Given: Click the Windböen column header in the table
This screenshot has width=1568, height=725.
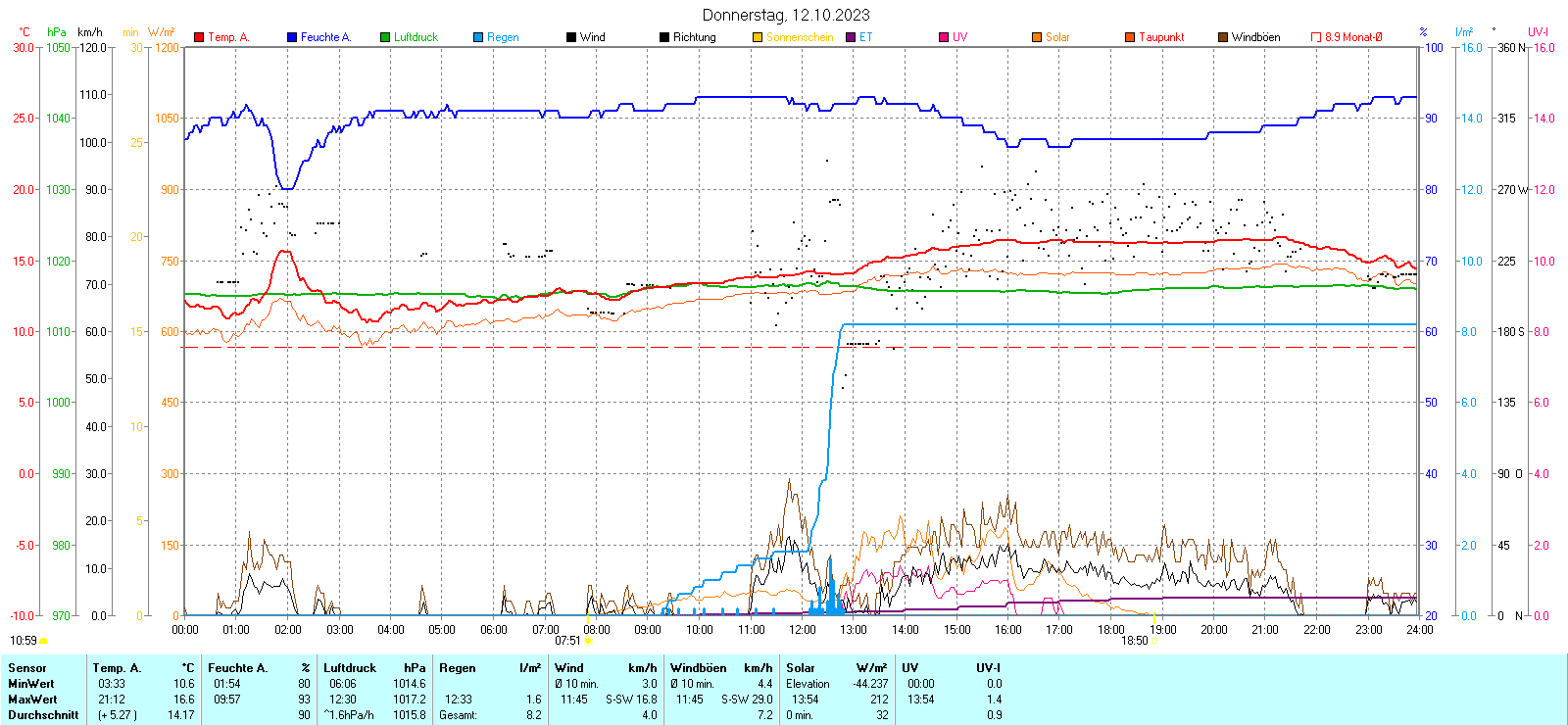Looking at the screenshot, I should (698, 668).
